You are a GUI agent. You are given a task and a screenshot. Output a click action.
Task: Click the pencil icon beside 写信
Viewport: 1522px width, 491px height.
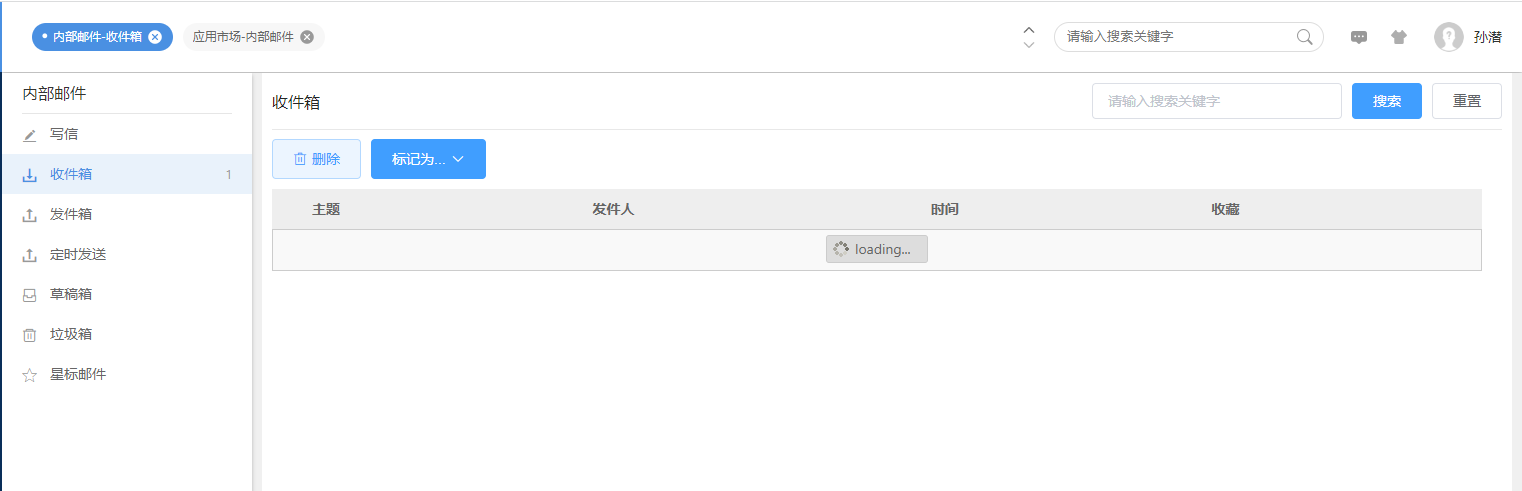point(30,135)
